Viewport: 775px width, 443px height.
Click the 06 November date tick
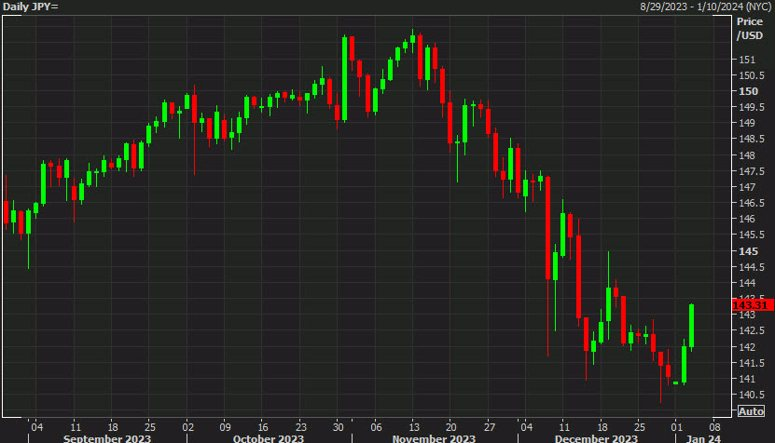click(x=376, y=427)
